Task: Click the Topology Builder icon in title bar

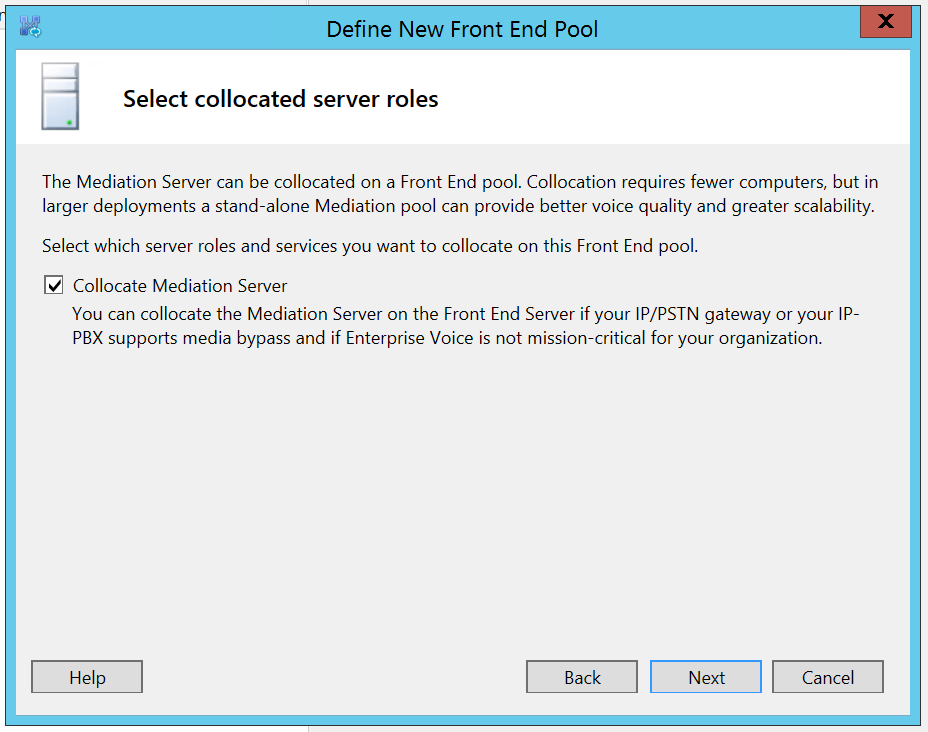Action: (x=30, y=27)
